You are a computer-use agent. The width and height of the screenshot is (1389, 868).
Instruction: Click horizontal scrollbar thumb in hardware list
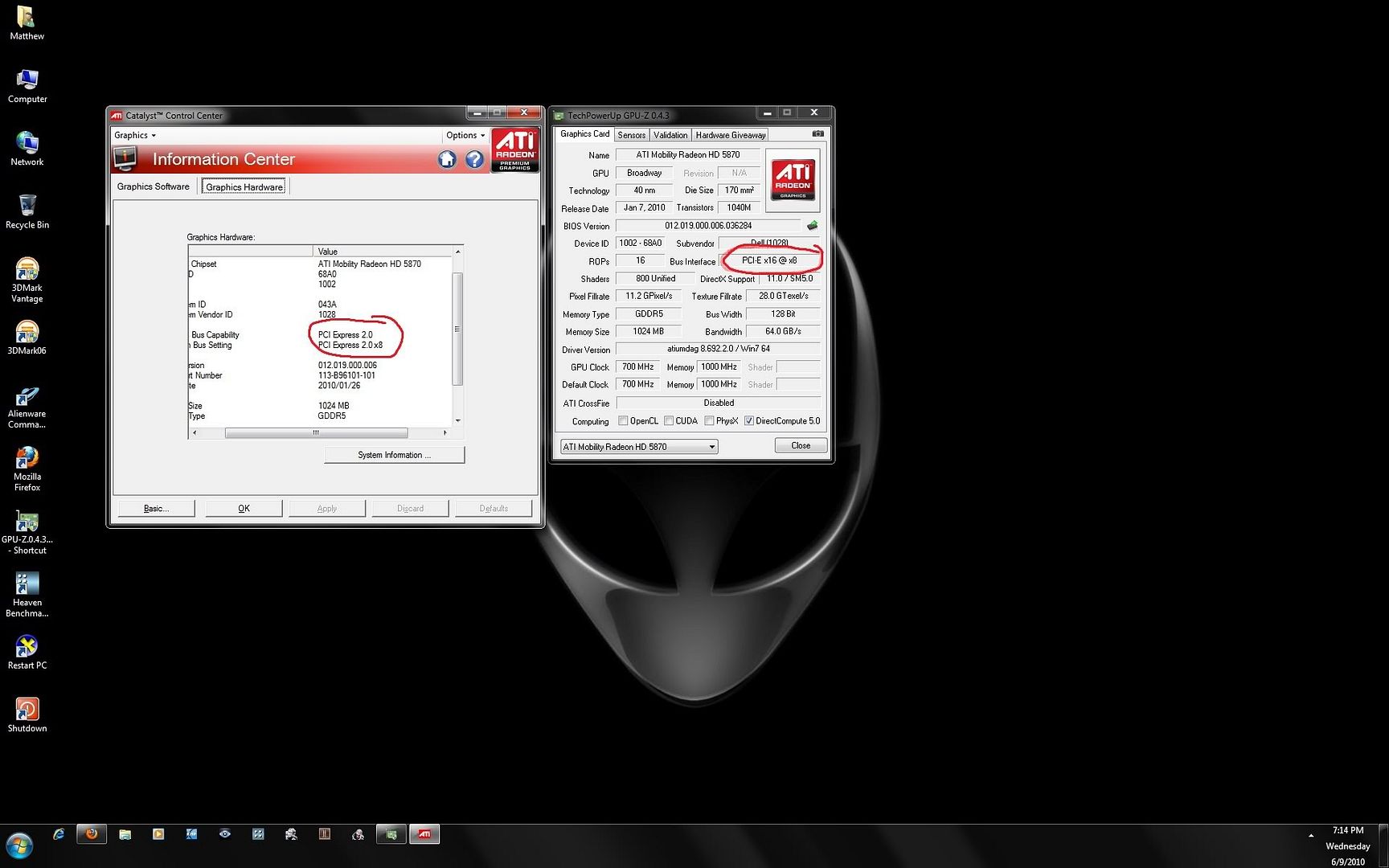tap(316, 432)
